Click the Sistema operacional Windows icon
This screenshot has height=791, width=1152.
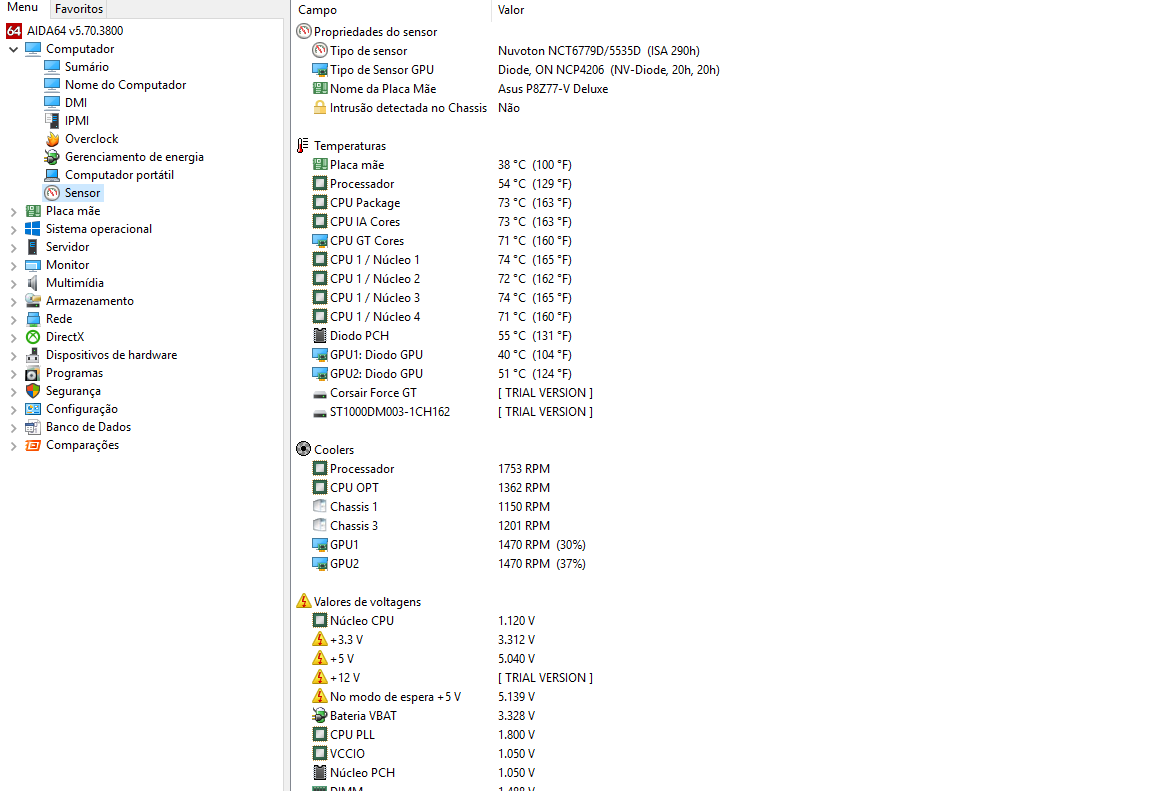click(x=32, y=229)
